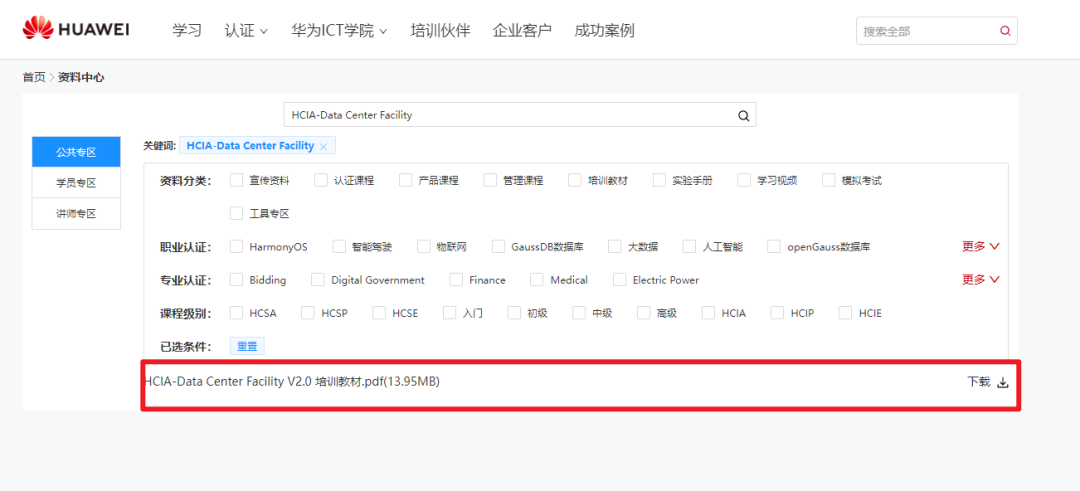
Task: Click the download icon beside 下载
Action: click(1003, 383)
